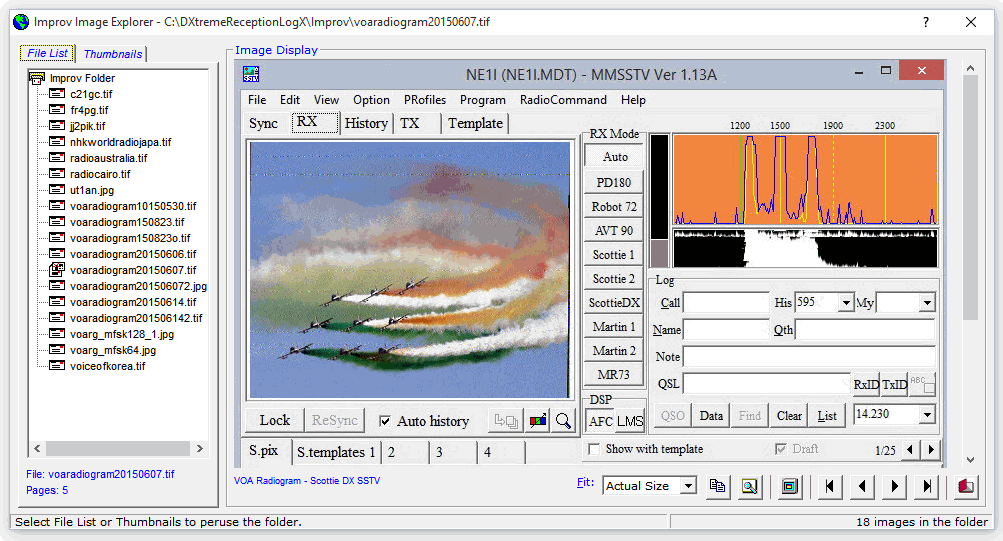
Task: Click the file icon beside ut1an.jpg
Action: [58, 190]
